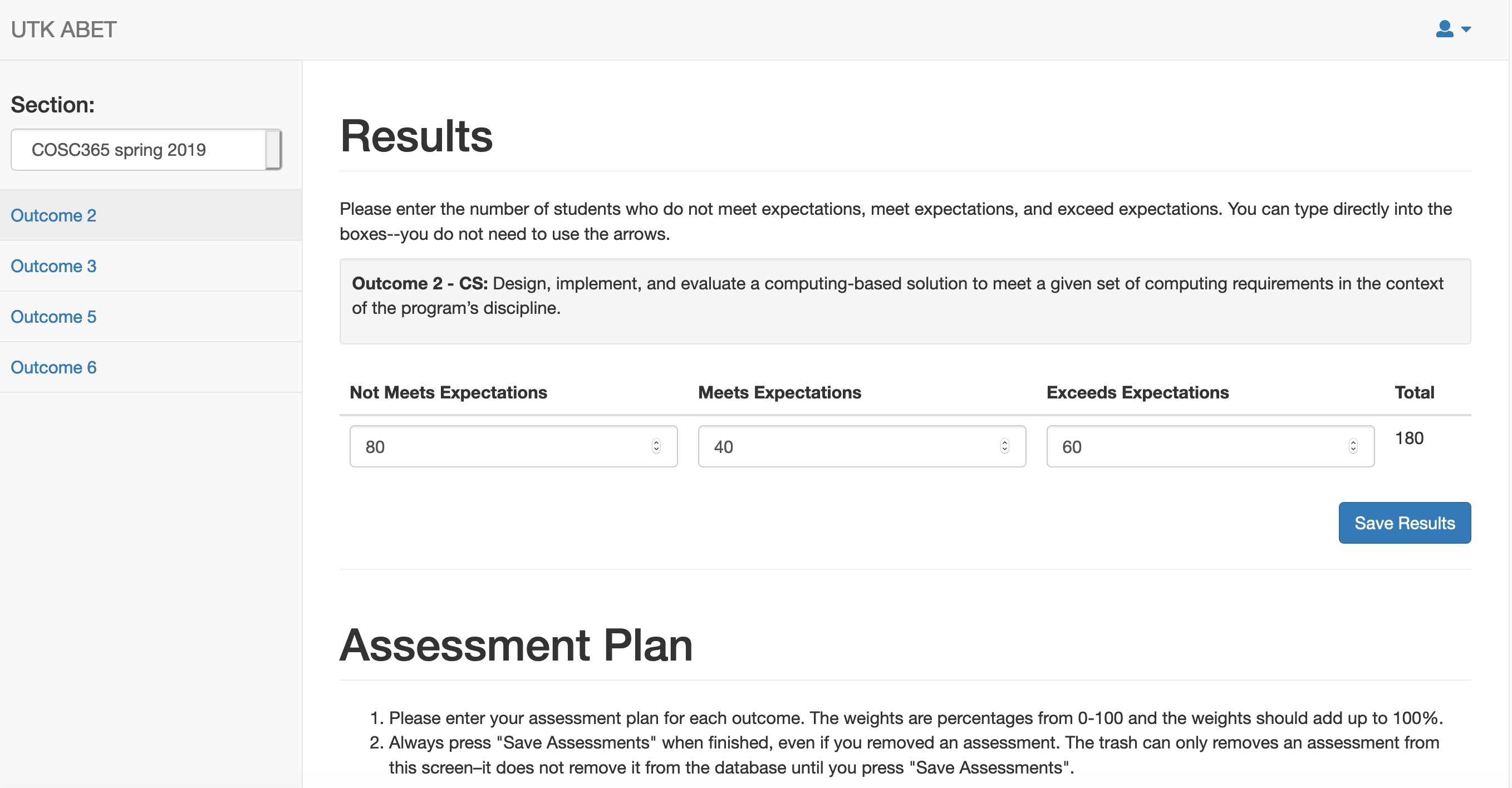The width and height of the screenshot is (1512, 788).
Task: Focus the Not Meets Expectations field
Action: coord(514,446)
